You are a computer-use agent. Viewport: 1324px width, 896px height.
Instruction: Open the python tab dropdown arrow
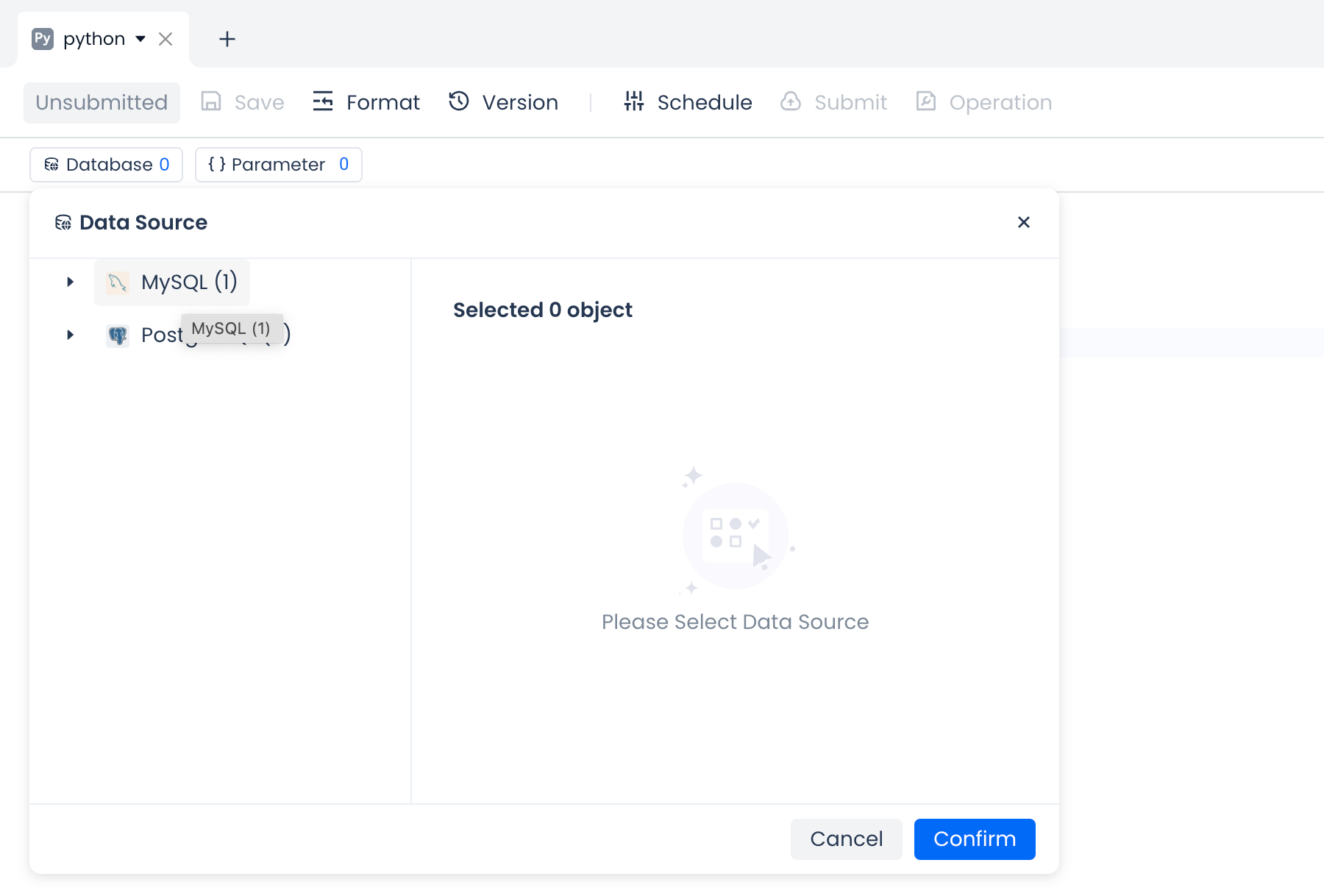click(x=140, y=39)
